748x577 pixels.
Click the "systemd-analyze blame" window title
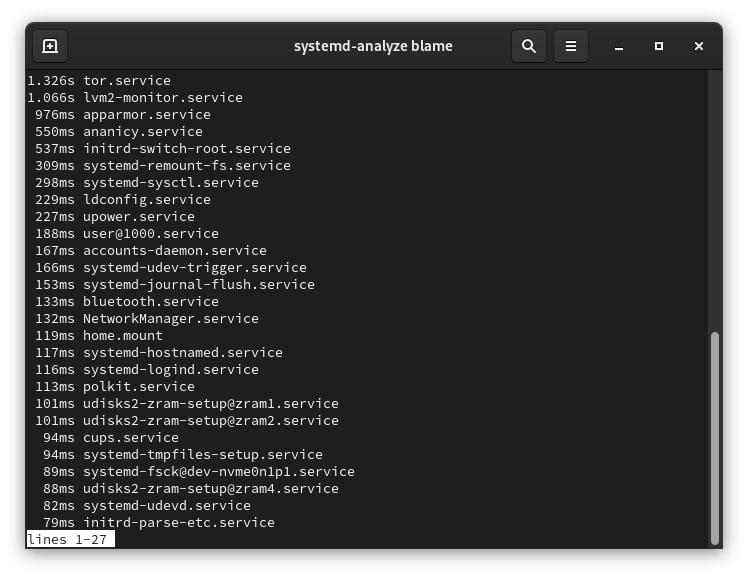(373, 46)
